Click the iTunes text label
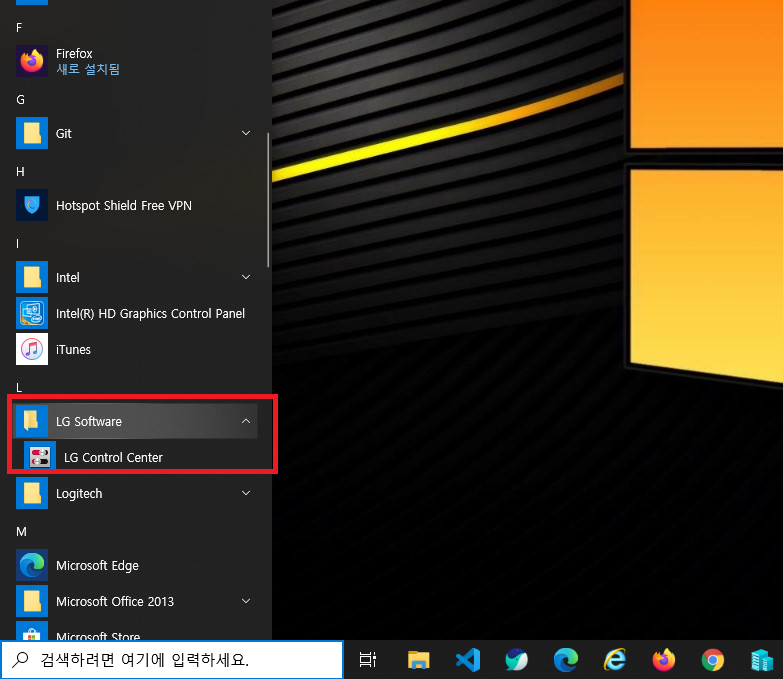The height and width of the screenshot is (679, 783). coord(73,349)
